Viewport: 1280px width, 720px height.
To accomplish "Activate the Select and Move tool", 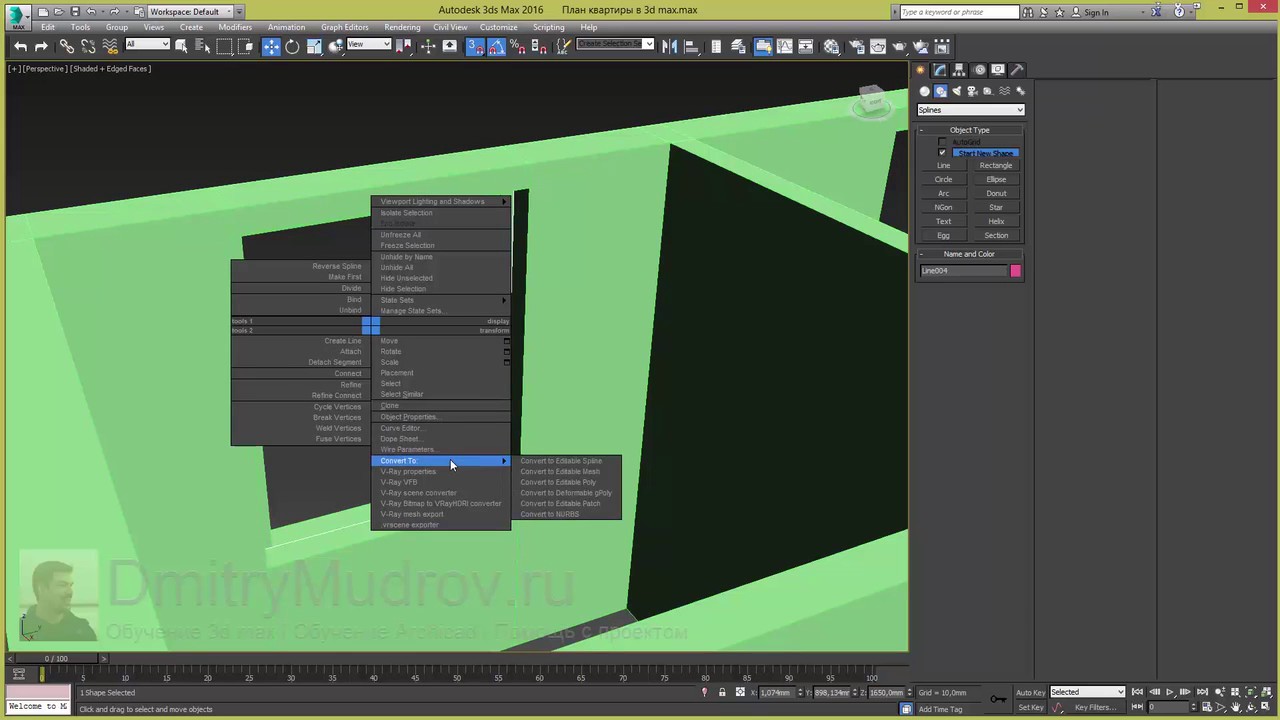I will pos(271,47).
